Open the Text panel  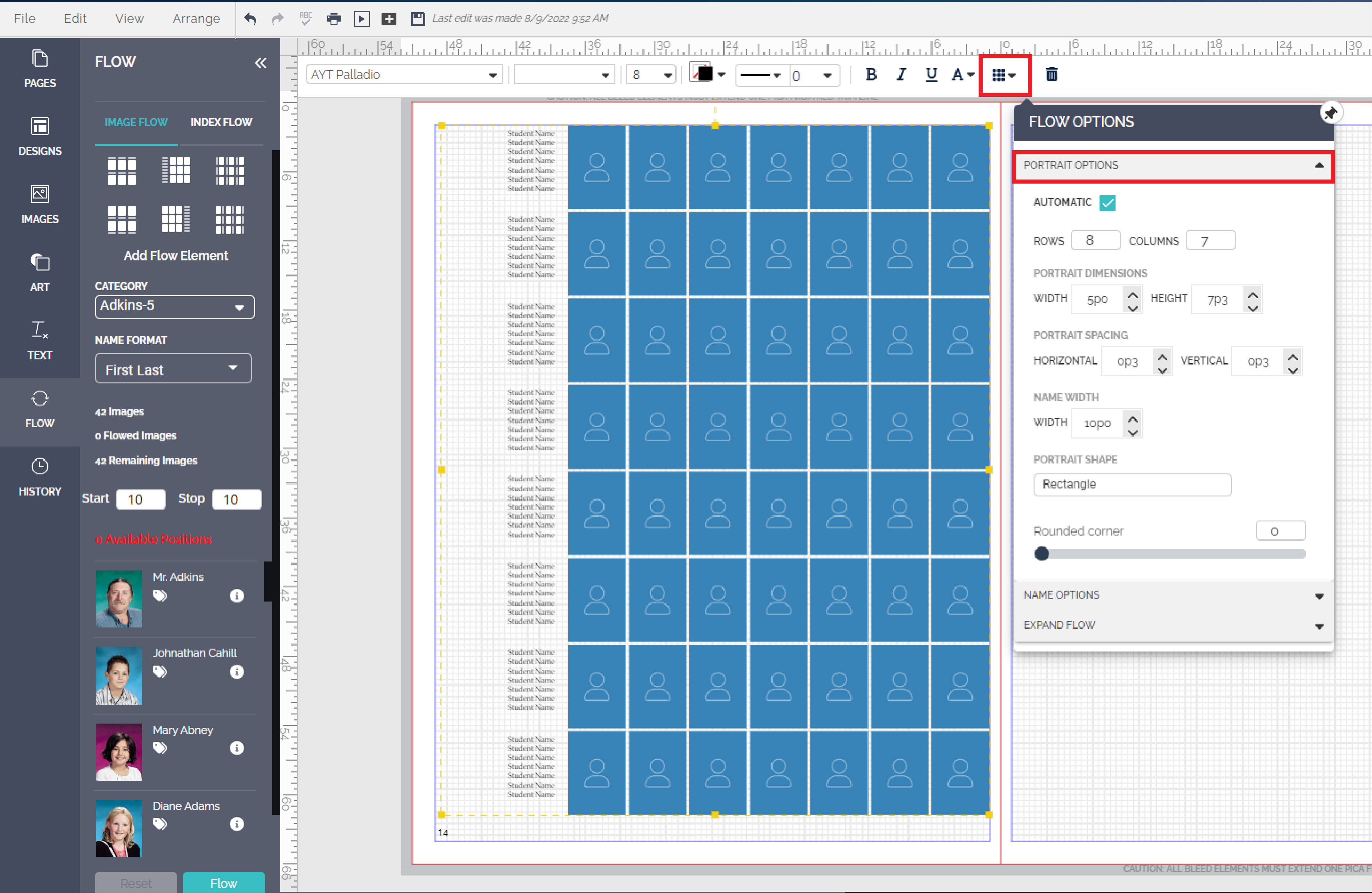pyautogui.click(x=40, y=341)
